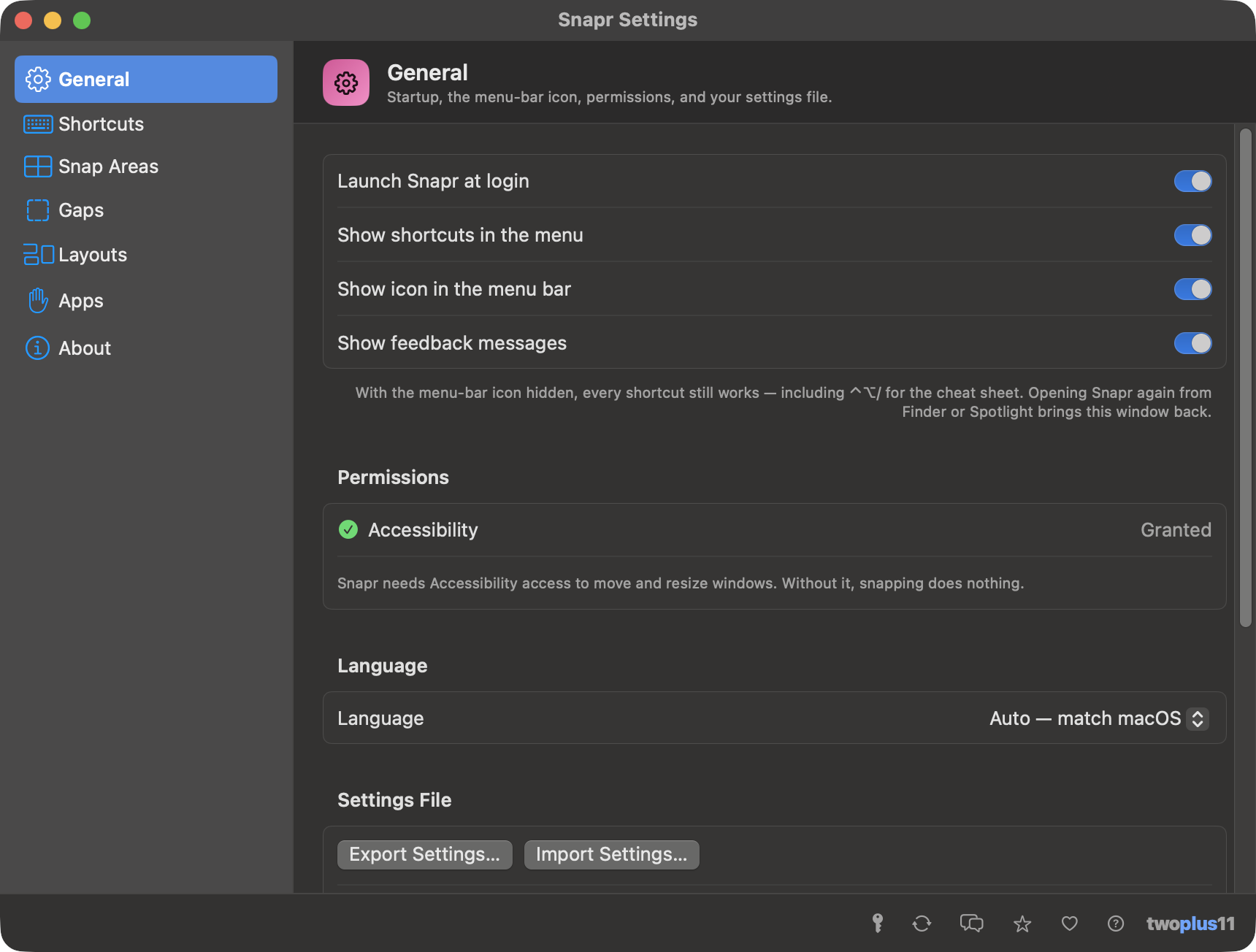This screenshot has height=952, width=1256.
Task: Open the Language dropdown
Action: point(1099,718)
